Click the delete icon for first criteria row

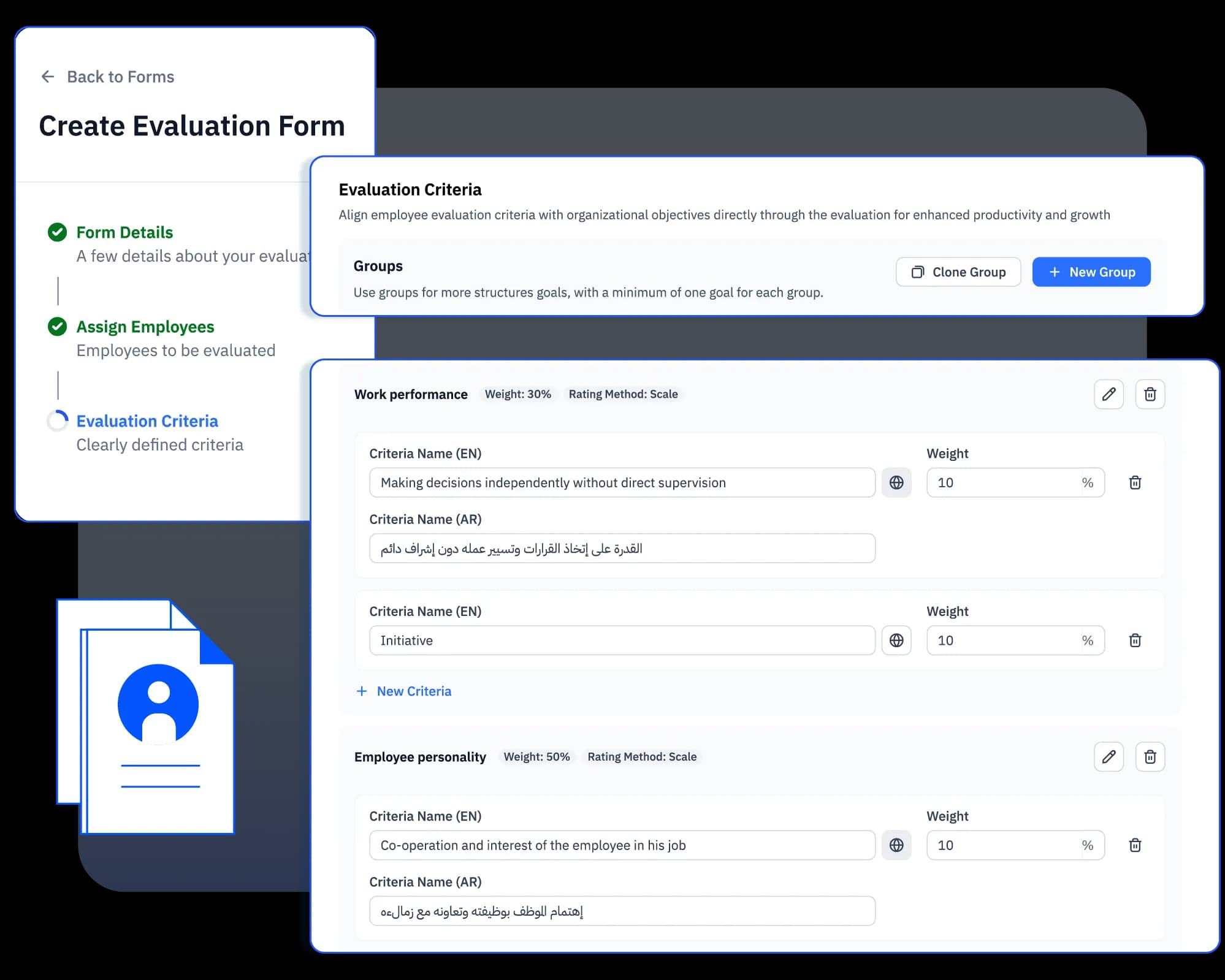[x=1134, y=482]
